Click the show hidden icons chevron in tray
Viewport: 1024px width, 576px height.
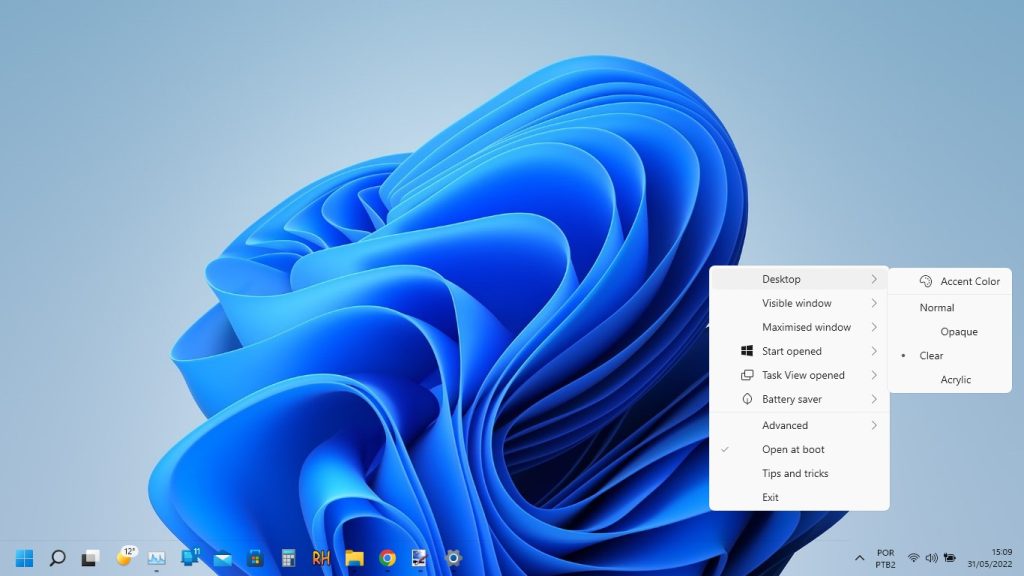(x=860, y=557)
